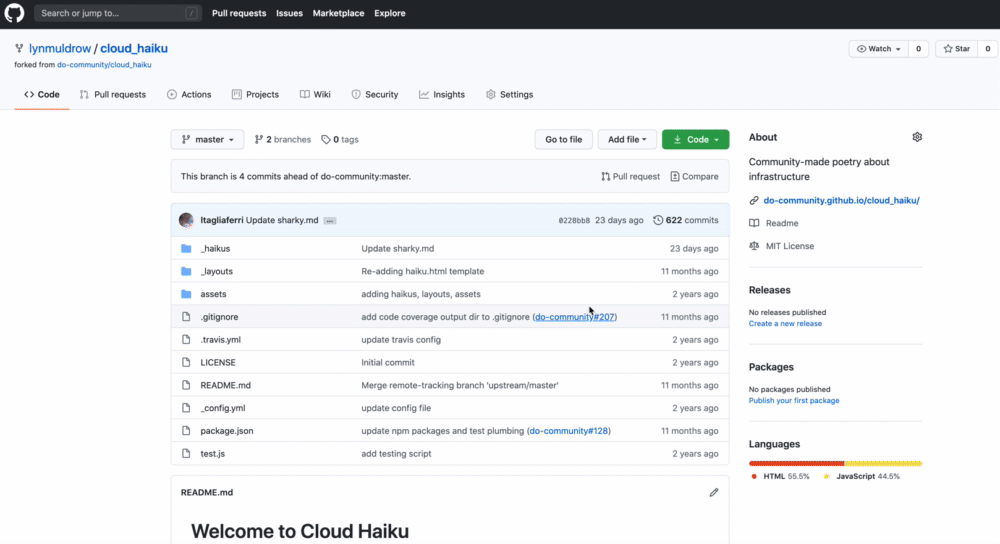Click the README.md file icon
Screen dimensions: 1000x544
pos(186,385)
